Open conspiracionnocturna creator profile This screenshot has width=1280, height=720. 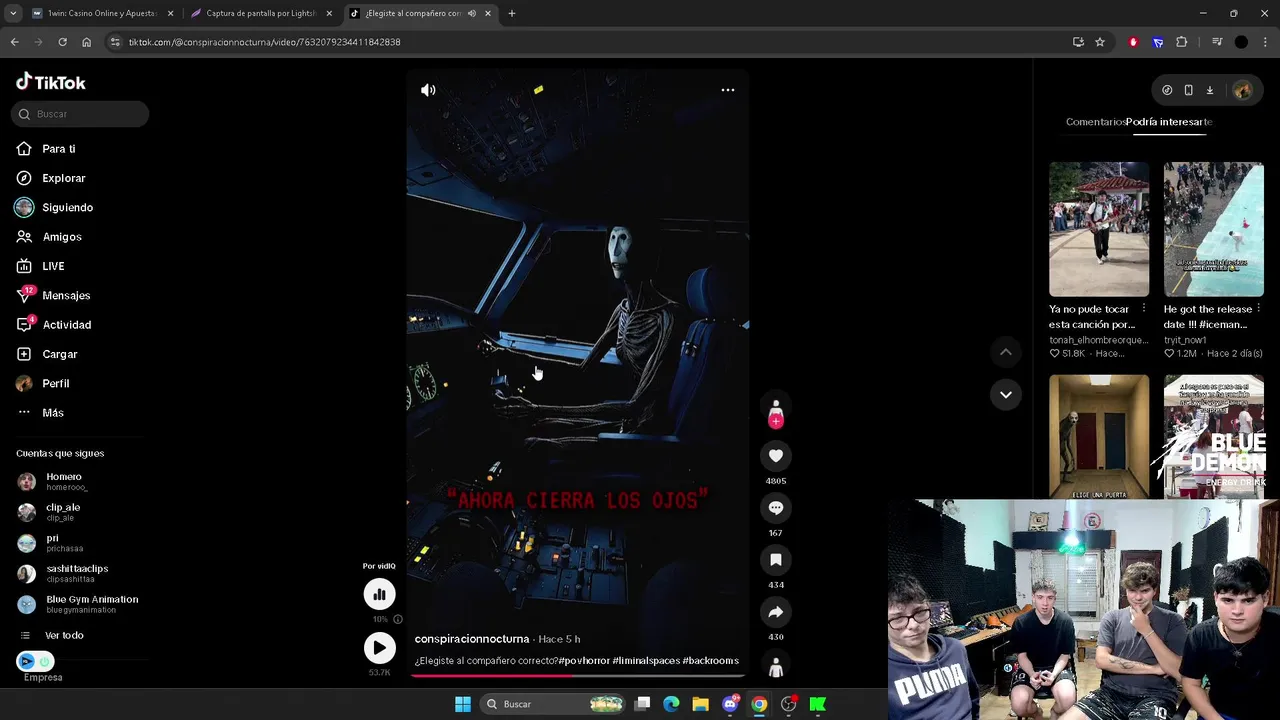(x=472, y=639)
